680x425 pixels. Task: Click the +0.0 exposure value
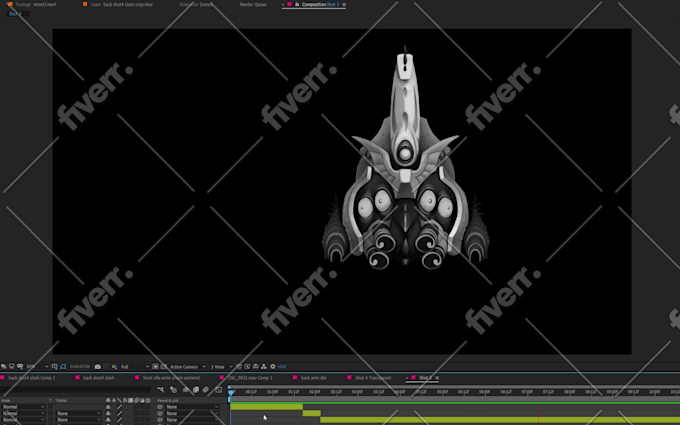pyautogui.click(x=282, y=366)
